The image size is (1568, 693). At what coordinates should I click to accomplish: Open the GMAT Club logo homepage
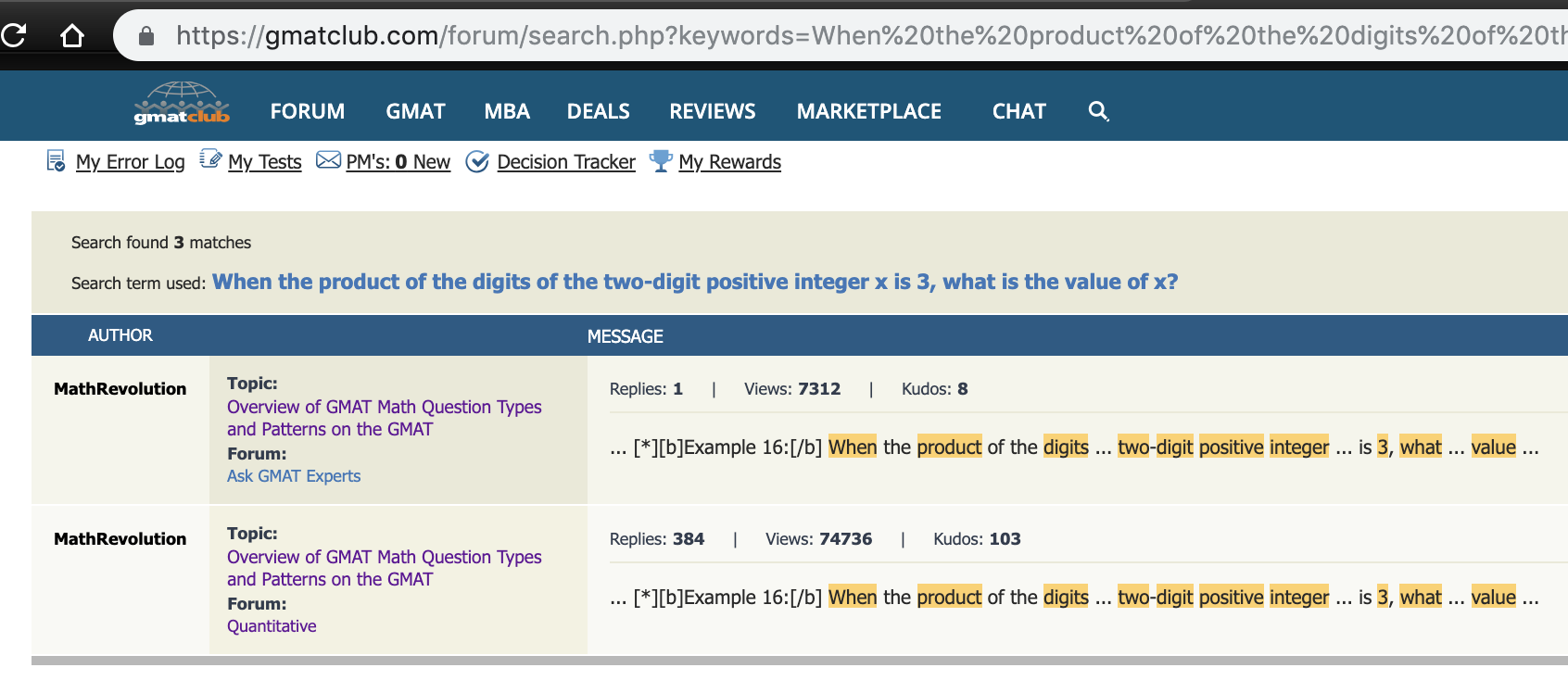point(182,104)
